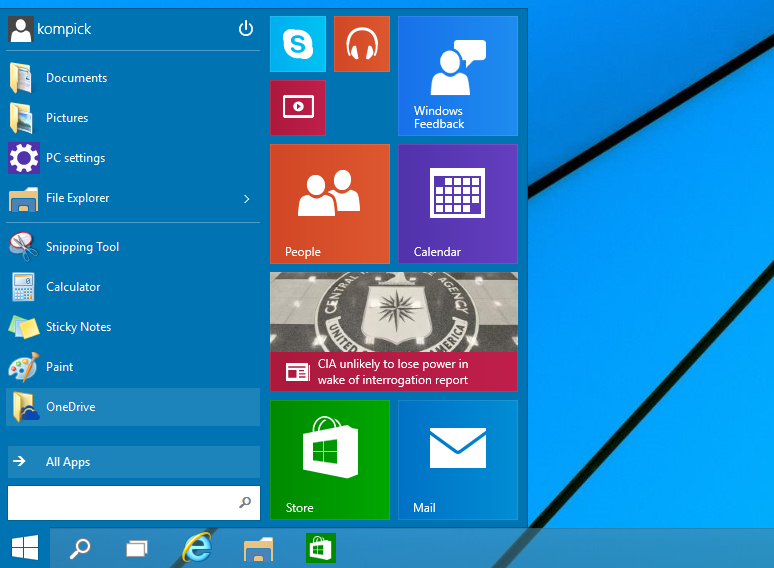Image resolution: width=774 pixels, height=568 pixels.
Task: Launch Internet Explorer from the taskbar
Action: point(197,547)
